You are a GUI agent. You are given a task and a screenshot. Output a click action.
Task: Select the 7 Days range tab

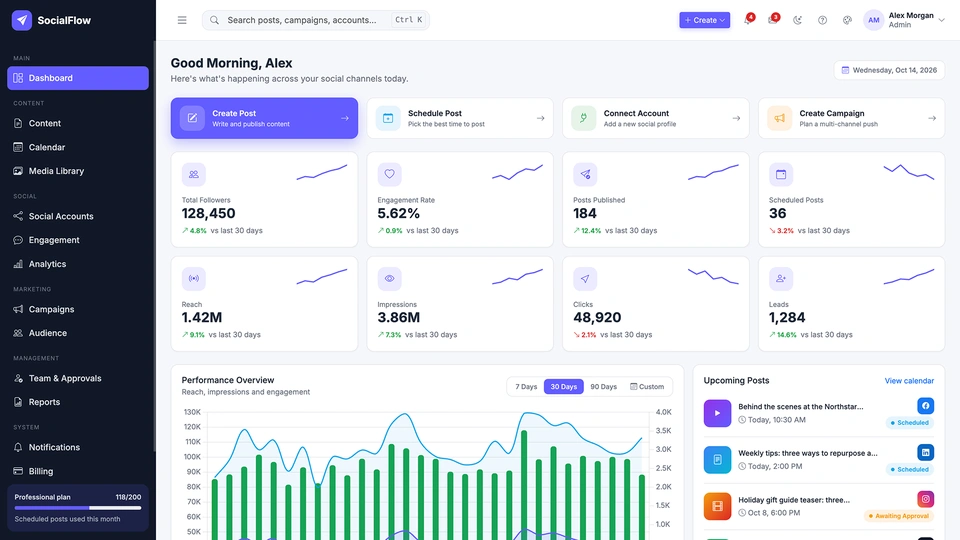click(526, 387)
